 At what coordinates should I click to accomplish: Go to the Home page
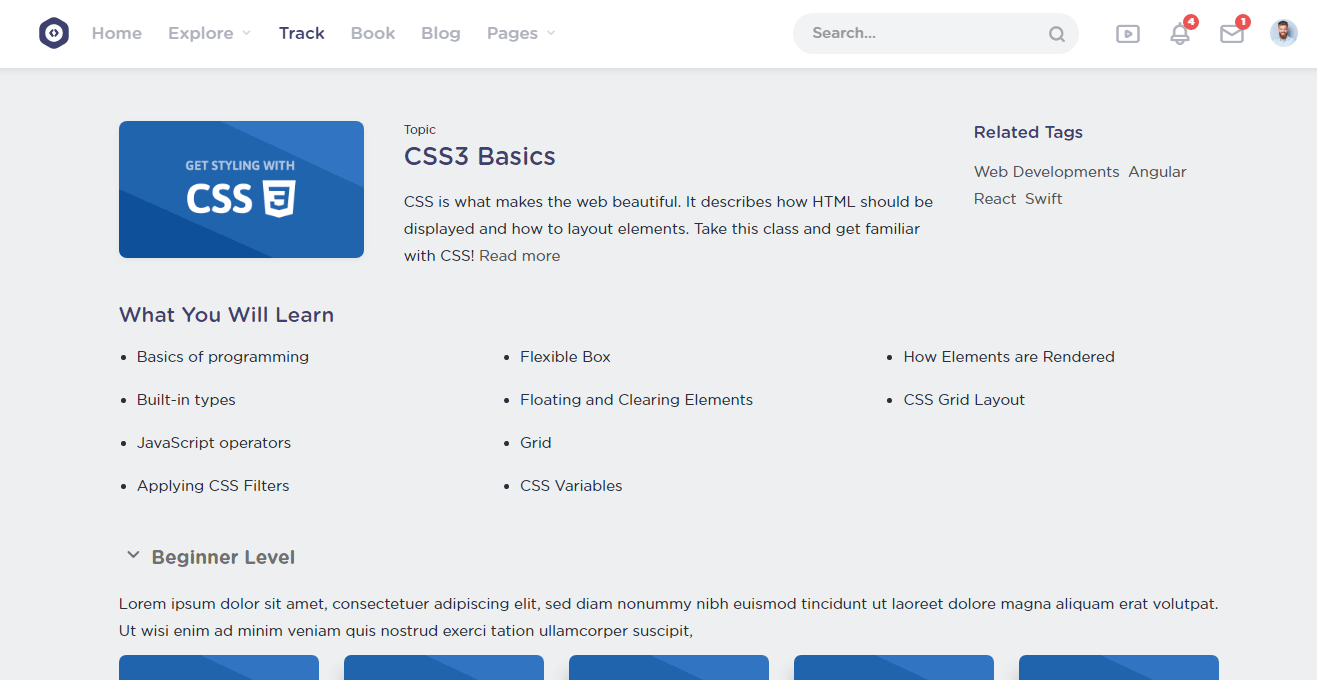click(x=117, y=33)
